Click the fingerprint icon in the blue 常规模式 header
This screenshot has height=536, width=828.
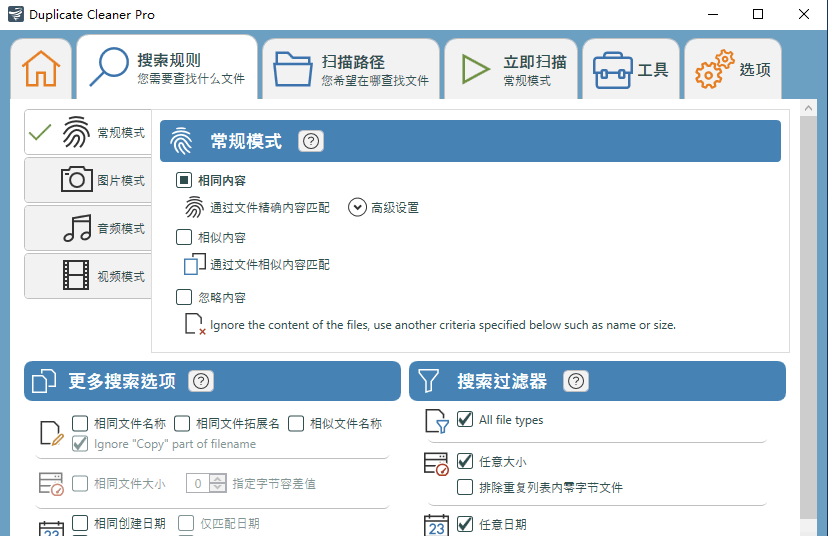coord(181,141)
